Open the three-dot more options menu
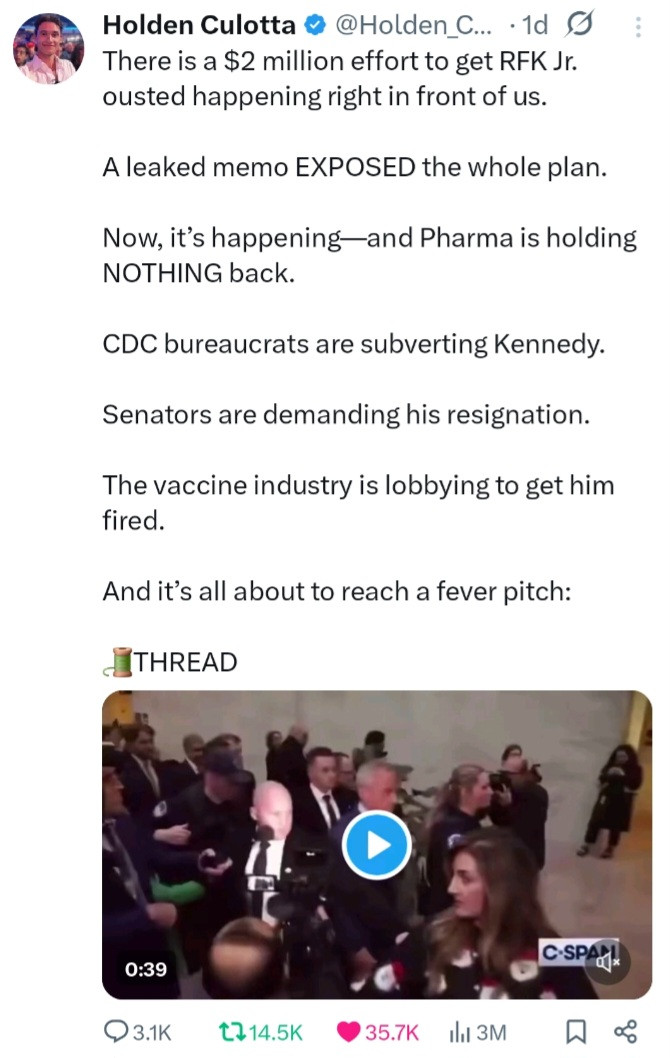 (639, 26)
